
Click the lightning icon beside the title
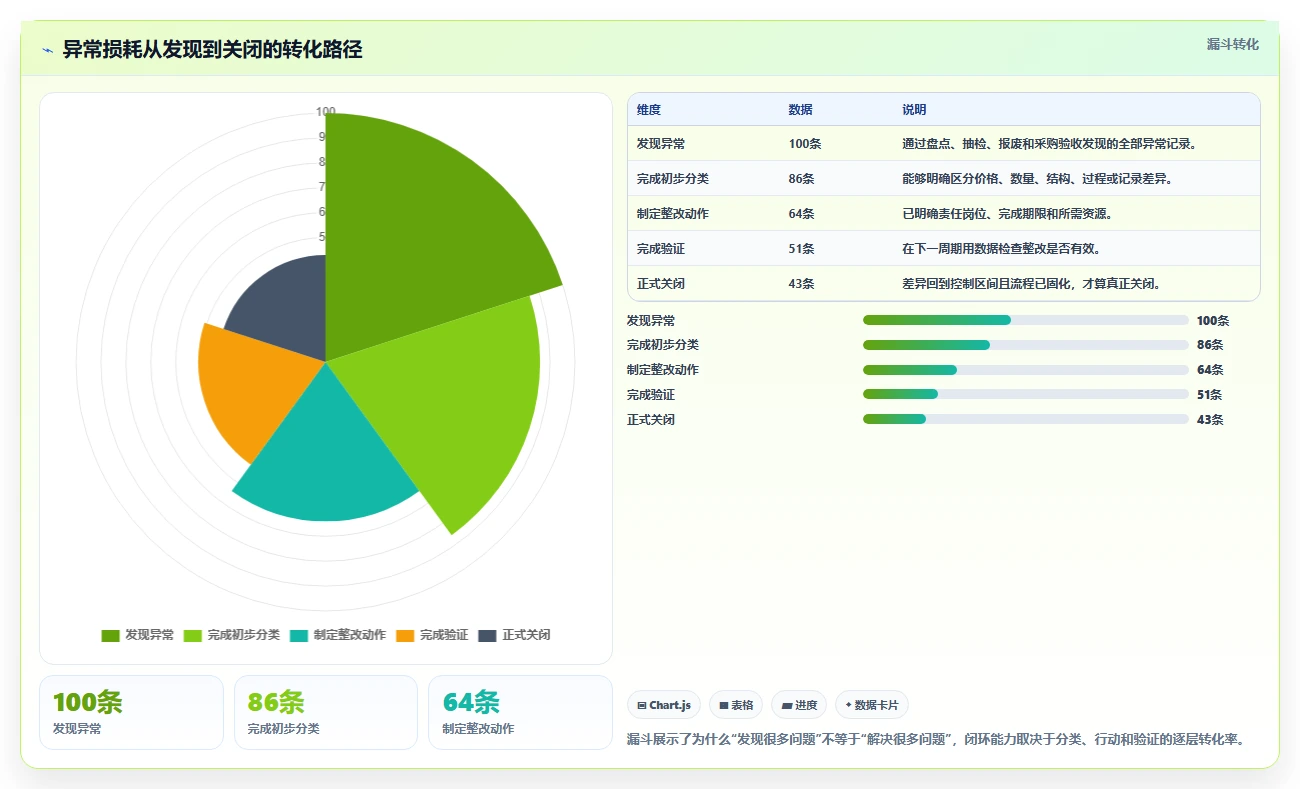pos(47,50)
